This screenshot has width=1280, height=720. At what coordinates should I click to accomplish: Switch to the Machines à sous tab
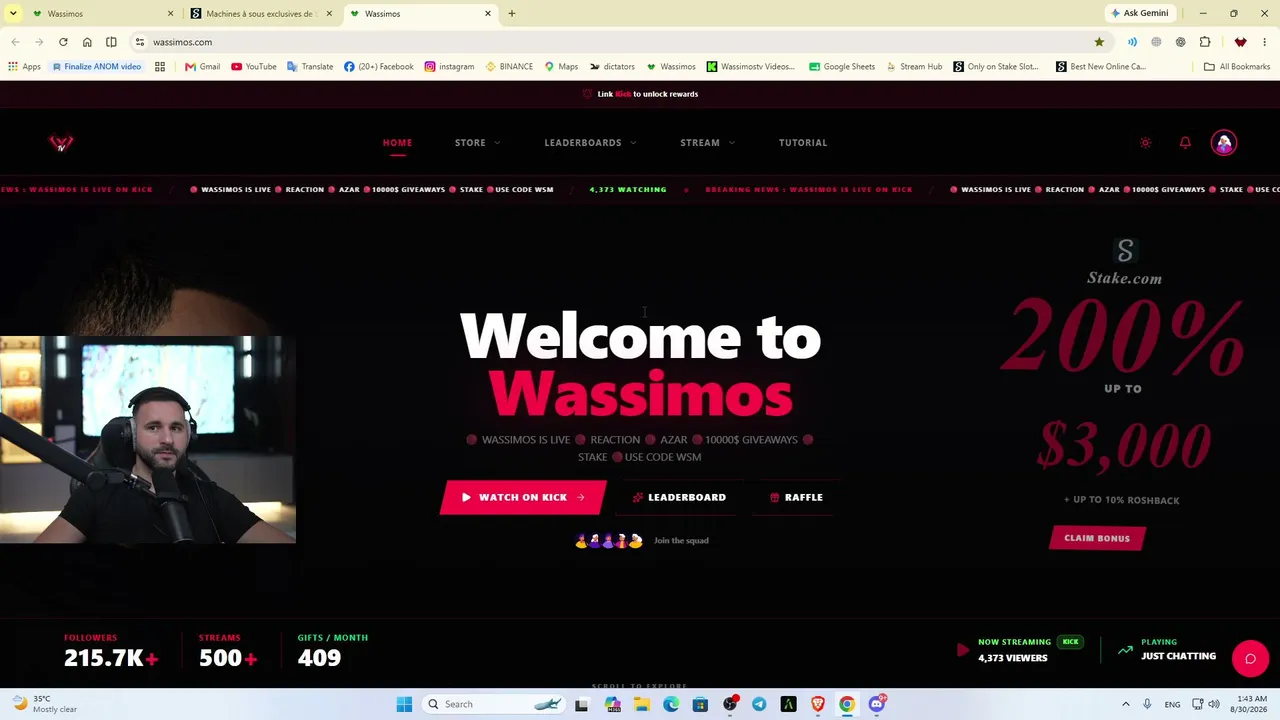(x=261, y=14)
